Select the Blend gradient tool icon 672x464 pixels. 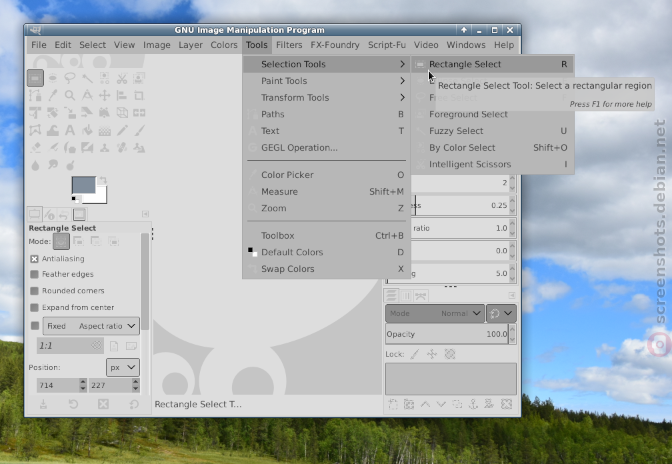point(105,130)
